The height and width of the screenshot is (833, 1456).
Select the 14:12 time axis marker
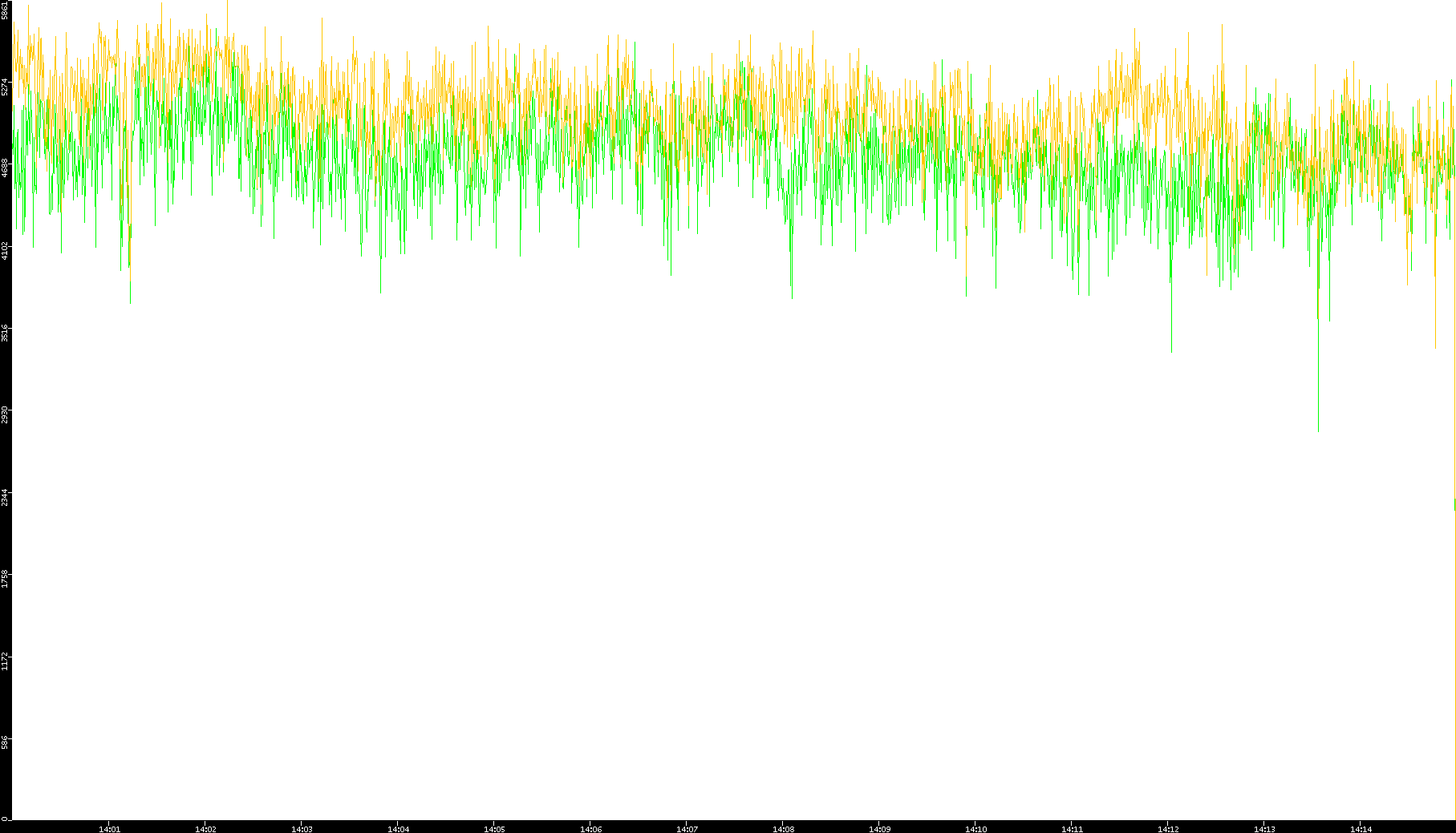point(1168,829)
